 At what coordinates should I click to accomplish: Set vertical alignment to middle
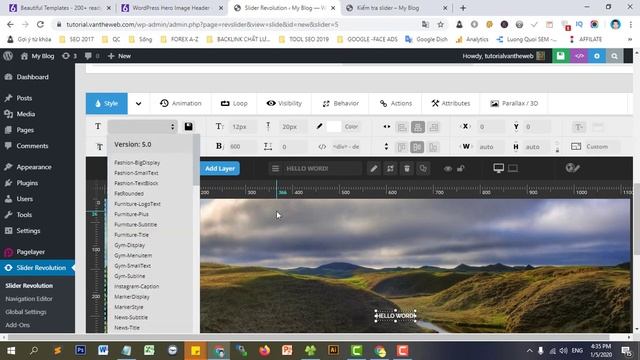coord(417,147)
